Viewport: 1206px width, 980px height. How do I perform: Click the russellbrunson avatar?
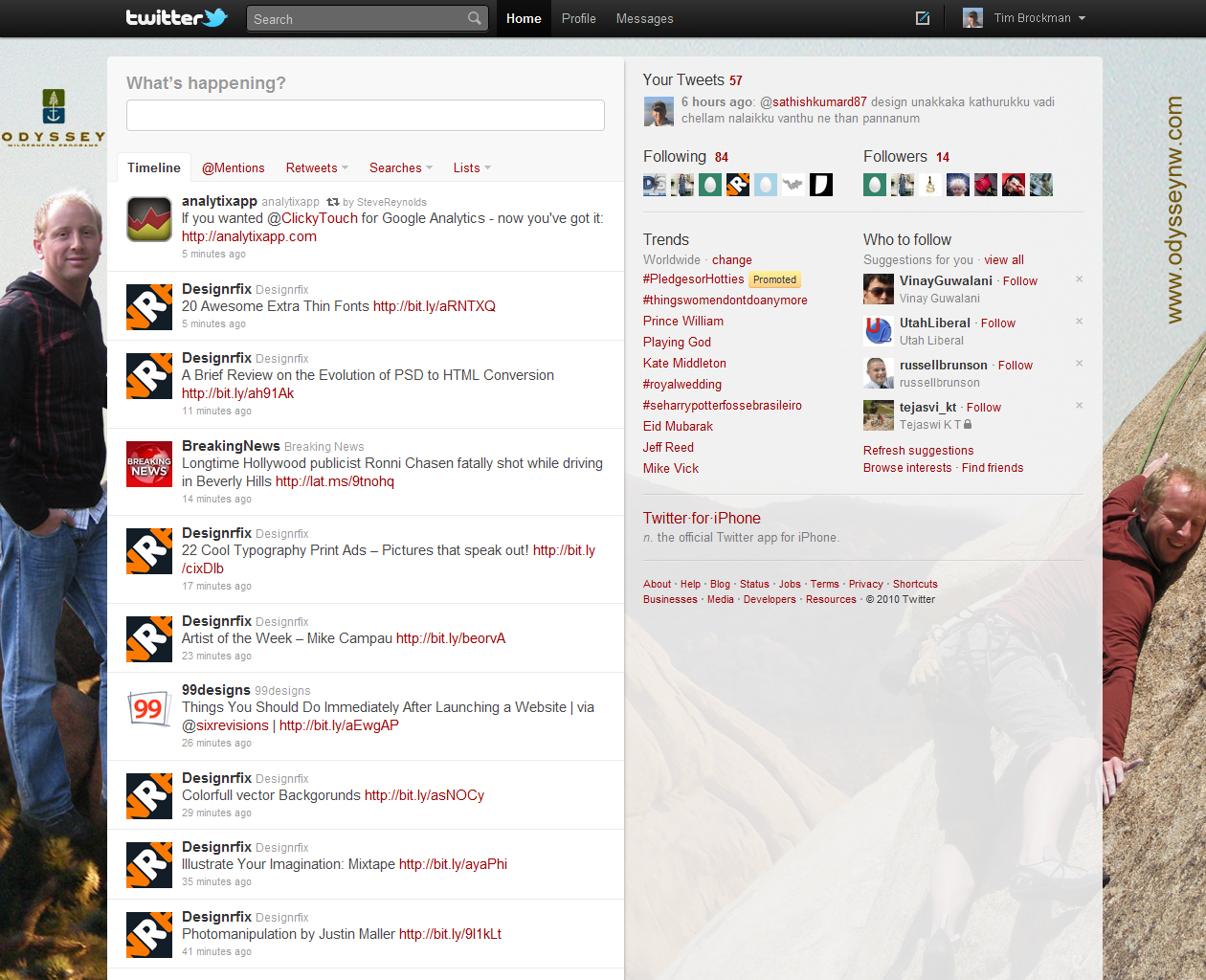coord(879,373)
